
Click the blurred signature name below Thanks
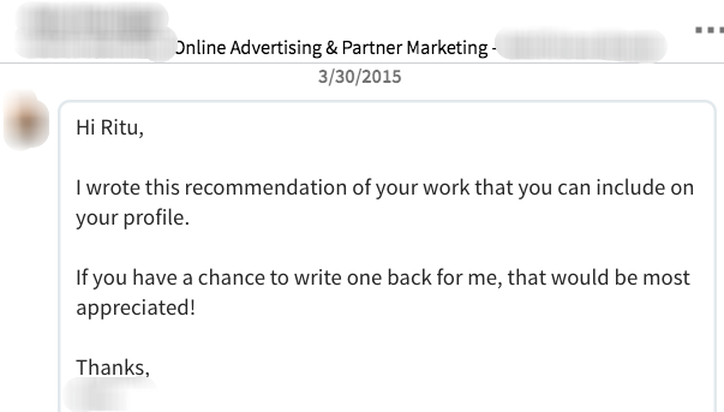[x=110, y=396]
